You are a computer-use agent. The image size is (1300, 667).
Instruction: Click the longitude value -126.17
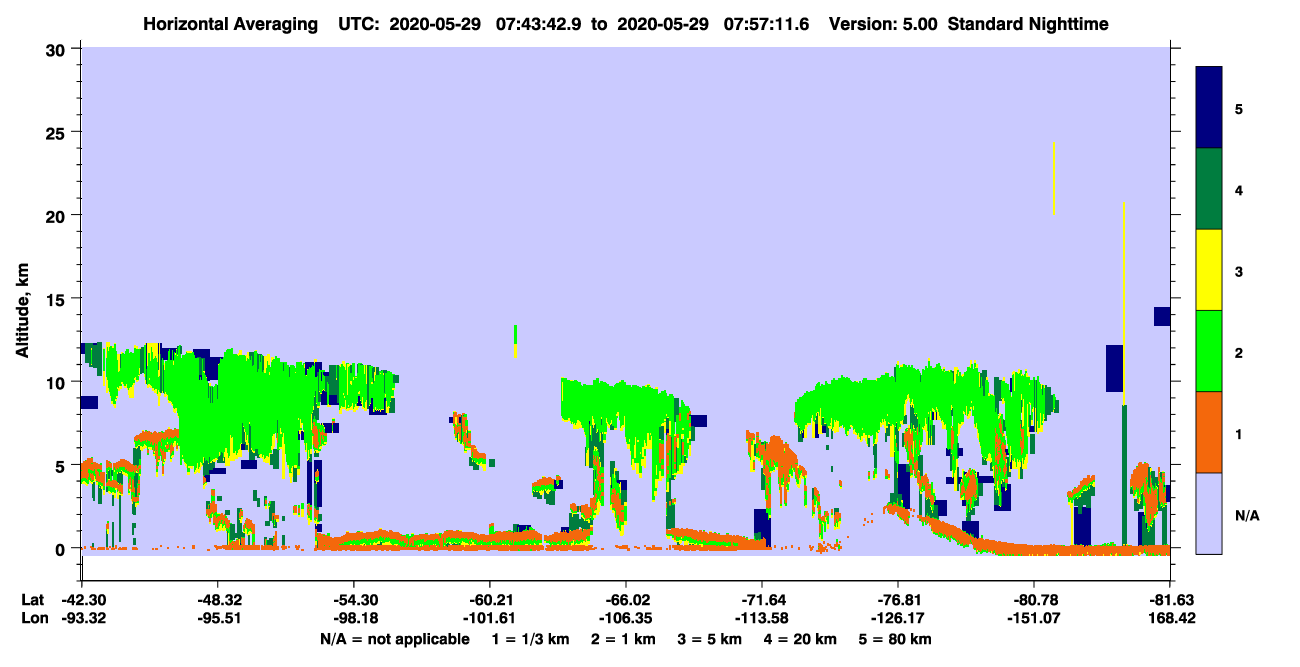pyautogui.click(x=898, y=618)
